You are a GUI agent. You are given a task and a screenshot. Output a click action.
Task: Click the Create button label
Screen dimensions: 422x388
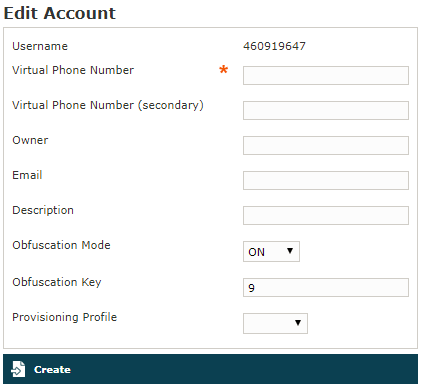click(x=52, y=370)
